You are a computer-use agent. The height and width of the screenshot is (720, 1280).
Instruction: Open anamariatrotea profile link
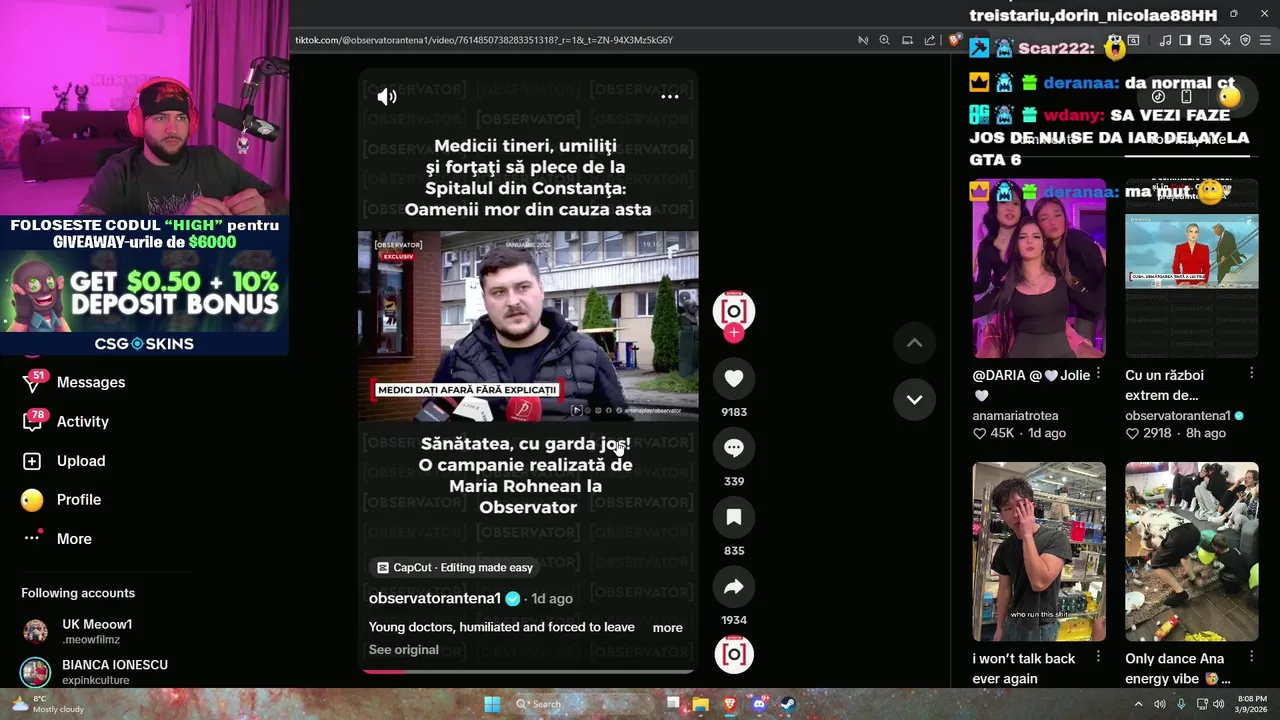(1015, 415)
